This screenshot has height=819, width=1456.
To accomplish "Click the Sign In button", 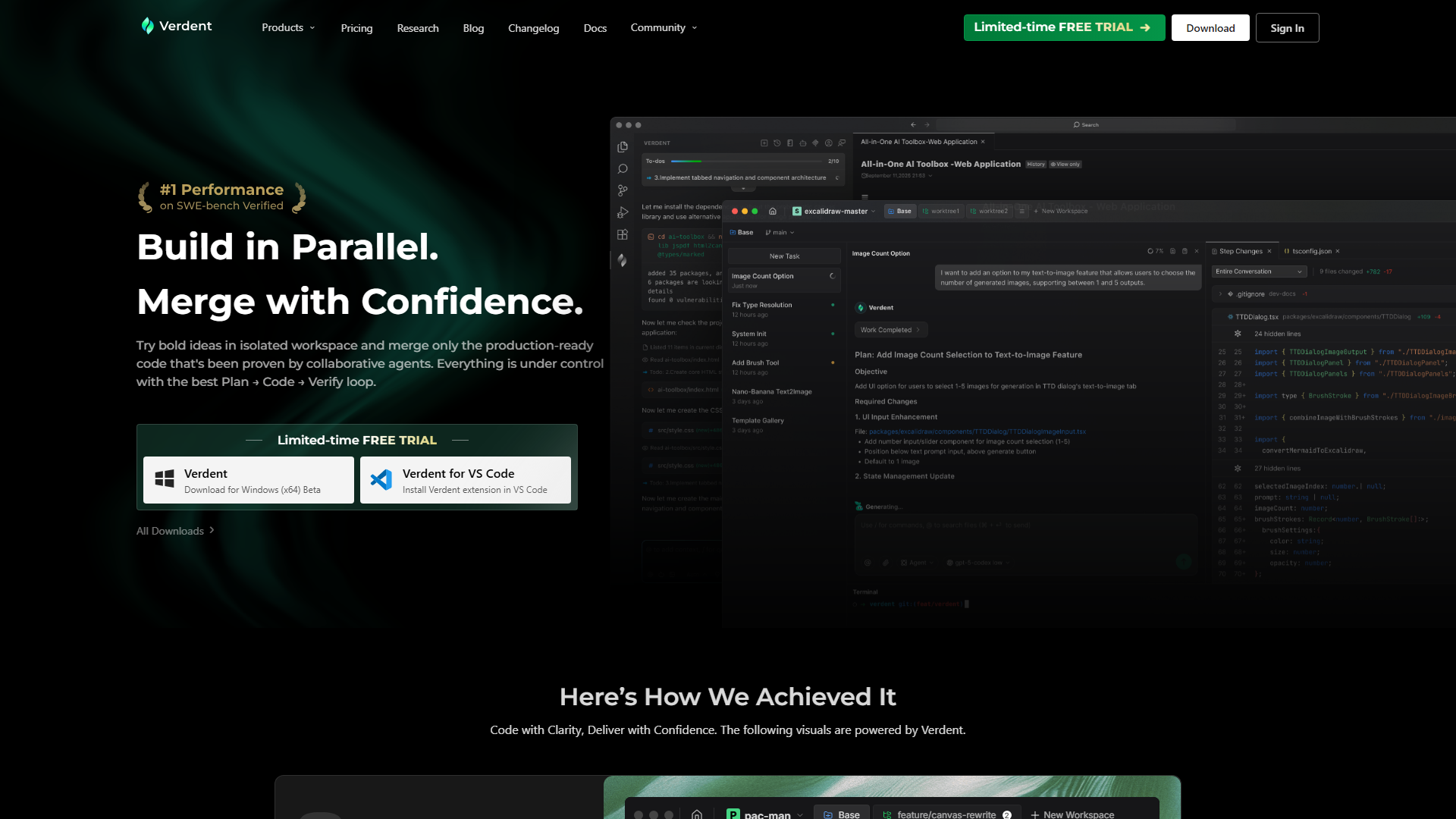I will coord(1287,28).
